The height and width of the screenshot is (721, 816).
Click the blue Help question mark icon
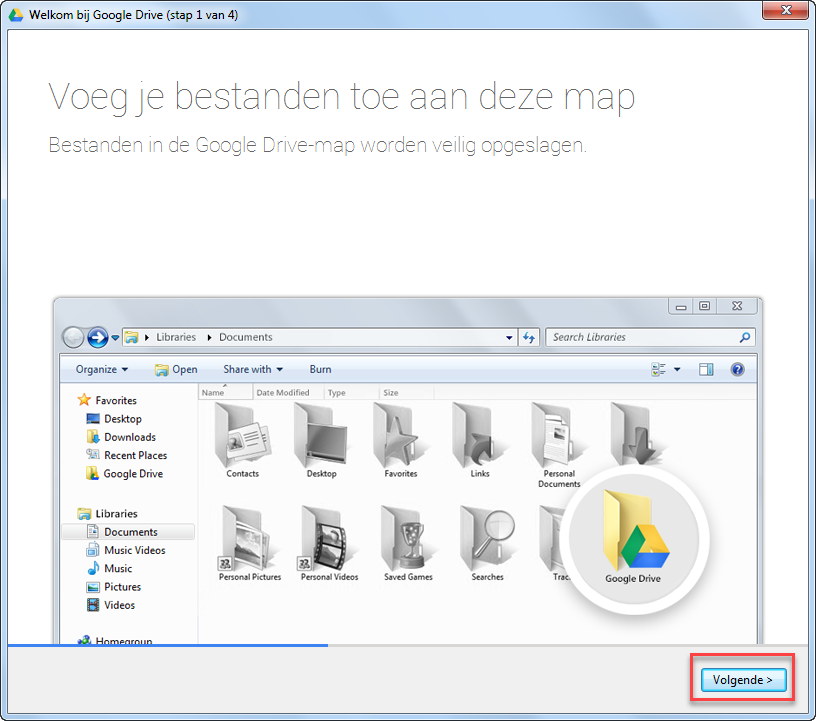click(737, 370)
